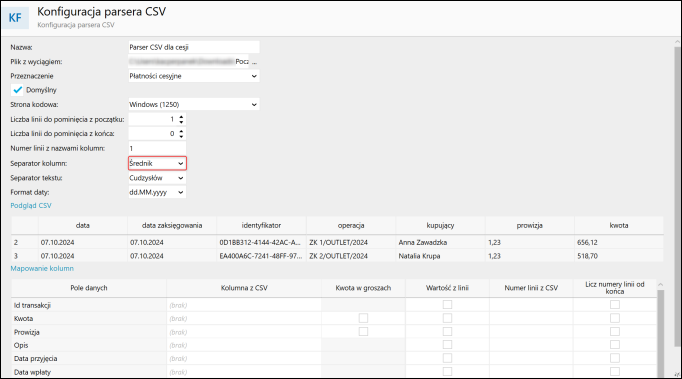Open file browse ellipsis button for Plik z wyciągiem
This screenshot has width=682, height=379.
click(x=254, y=62)
